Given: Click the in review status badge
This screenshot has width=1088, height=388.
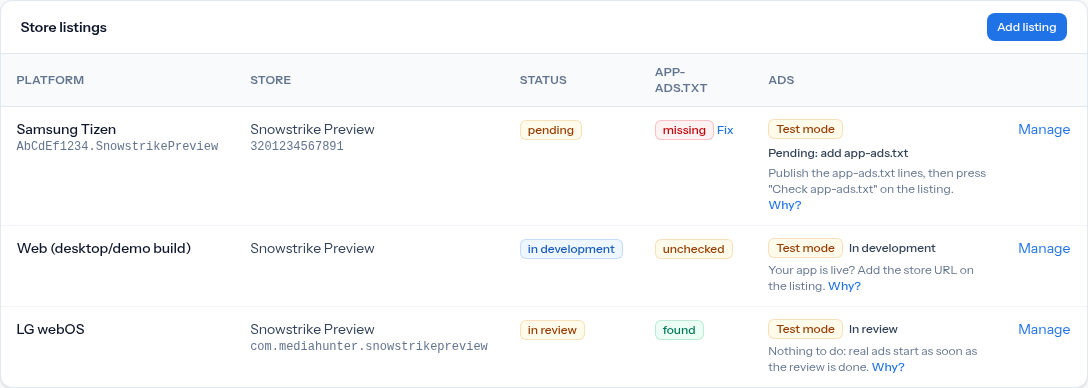Looking at the screenshot, I should (552, 330).
